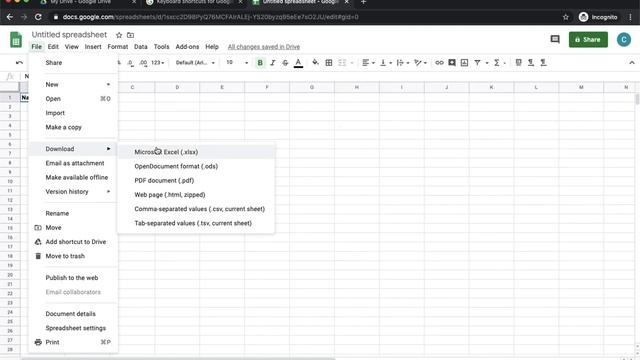
Task: Star the Untitled spreadsheet
Action: [x=119, y=35]
